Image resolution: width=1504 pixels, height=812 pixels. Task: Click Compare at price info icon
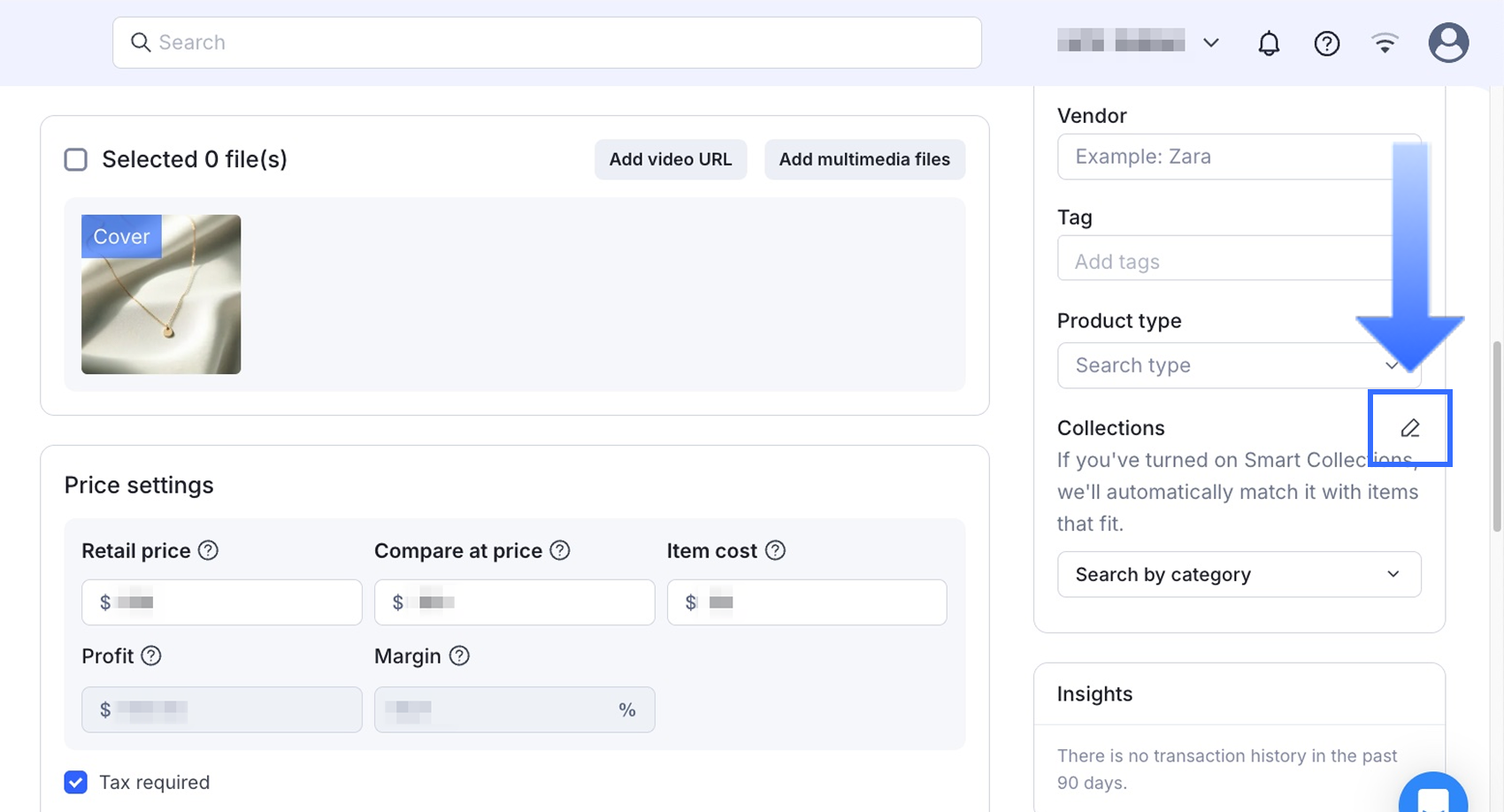pyautogui.click(x=560, y=550)
